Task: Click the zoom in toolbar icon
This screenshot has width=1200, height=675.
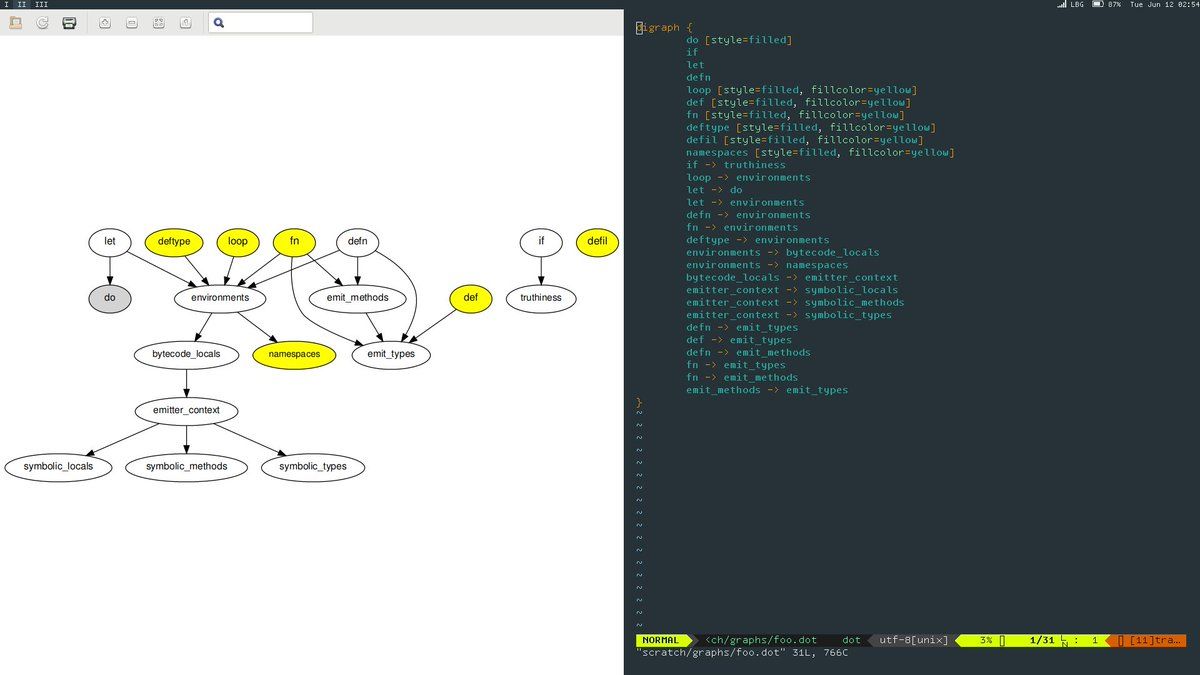Action: coord(105,22)
